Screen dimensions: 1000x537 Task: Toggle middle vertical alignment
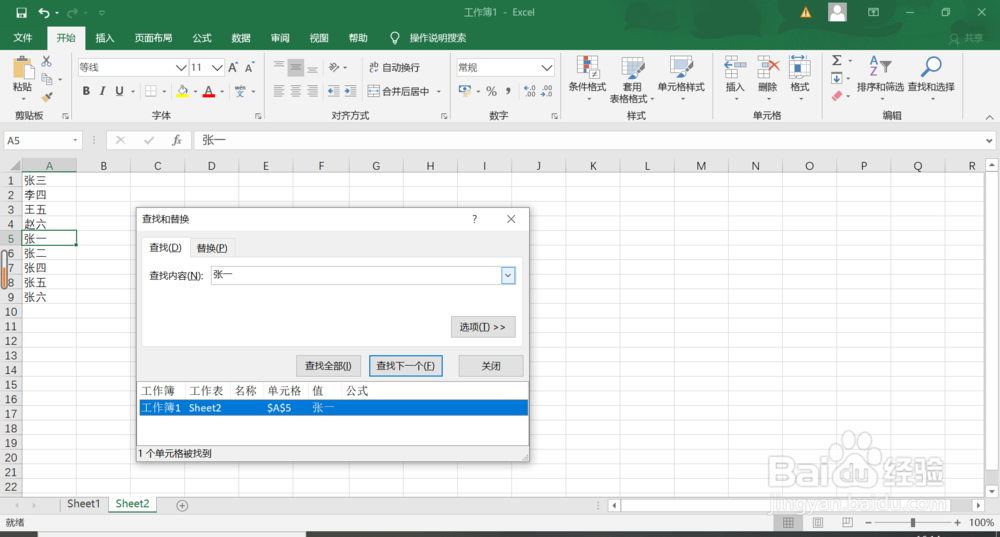click(295, 67)
